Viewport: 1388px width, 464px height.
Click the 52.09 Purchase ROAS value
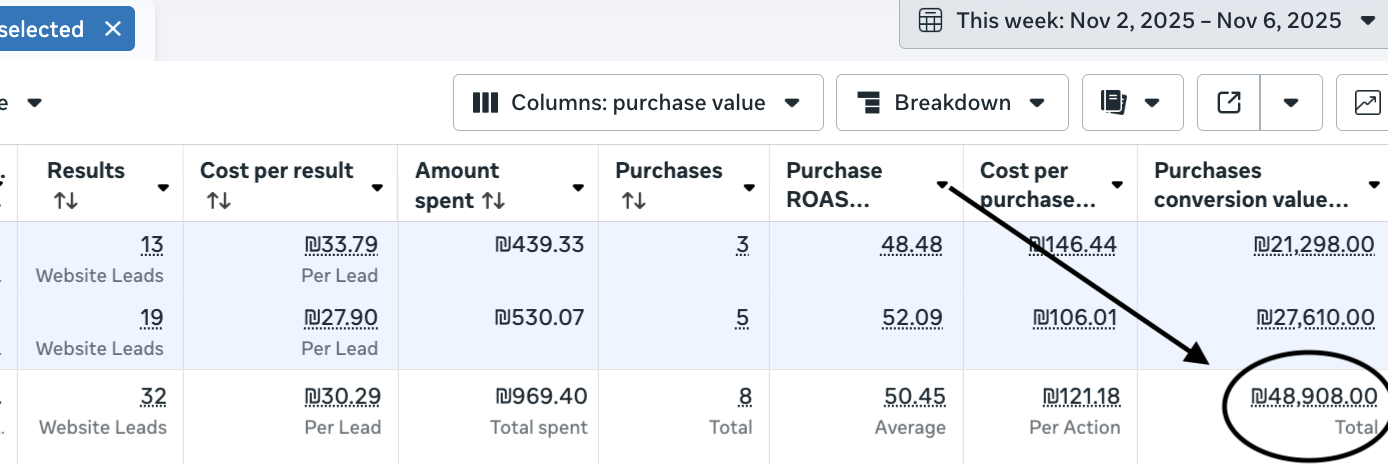(912, 318)
